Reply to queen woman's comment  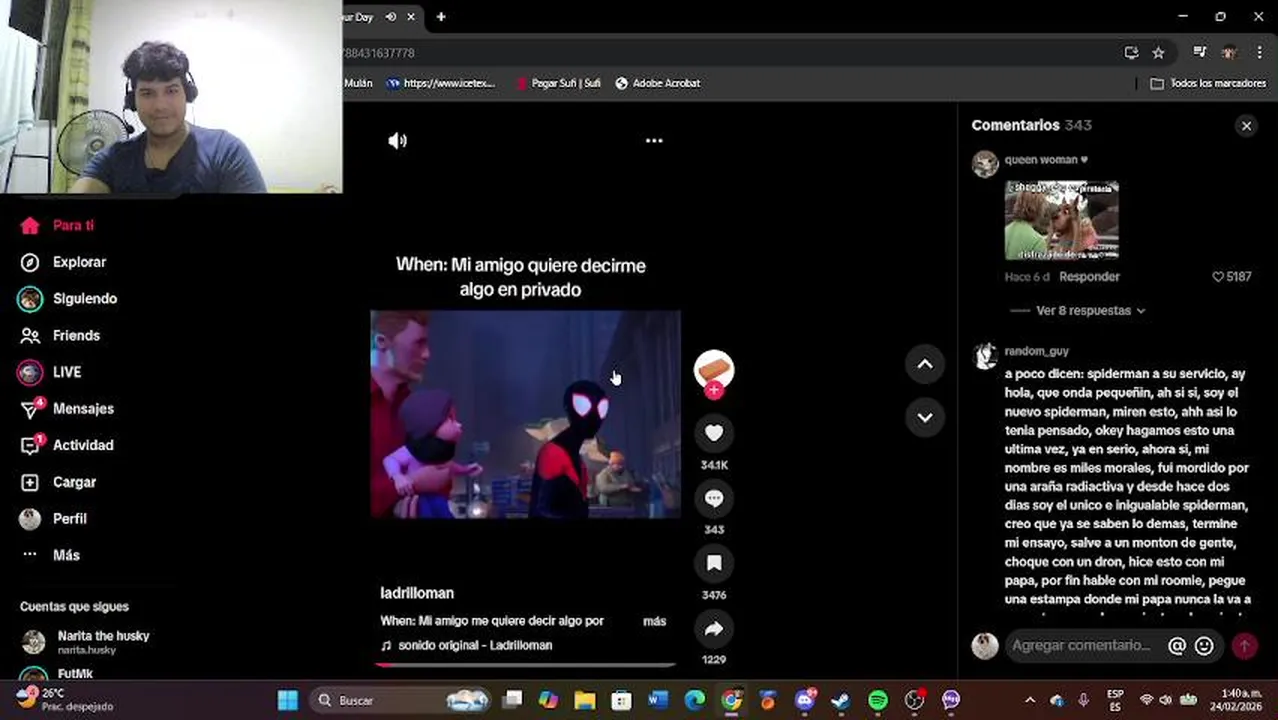1089,277
